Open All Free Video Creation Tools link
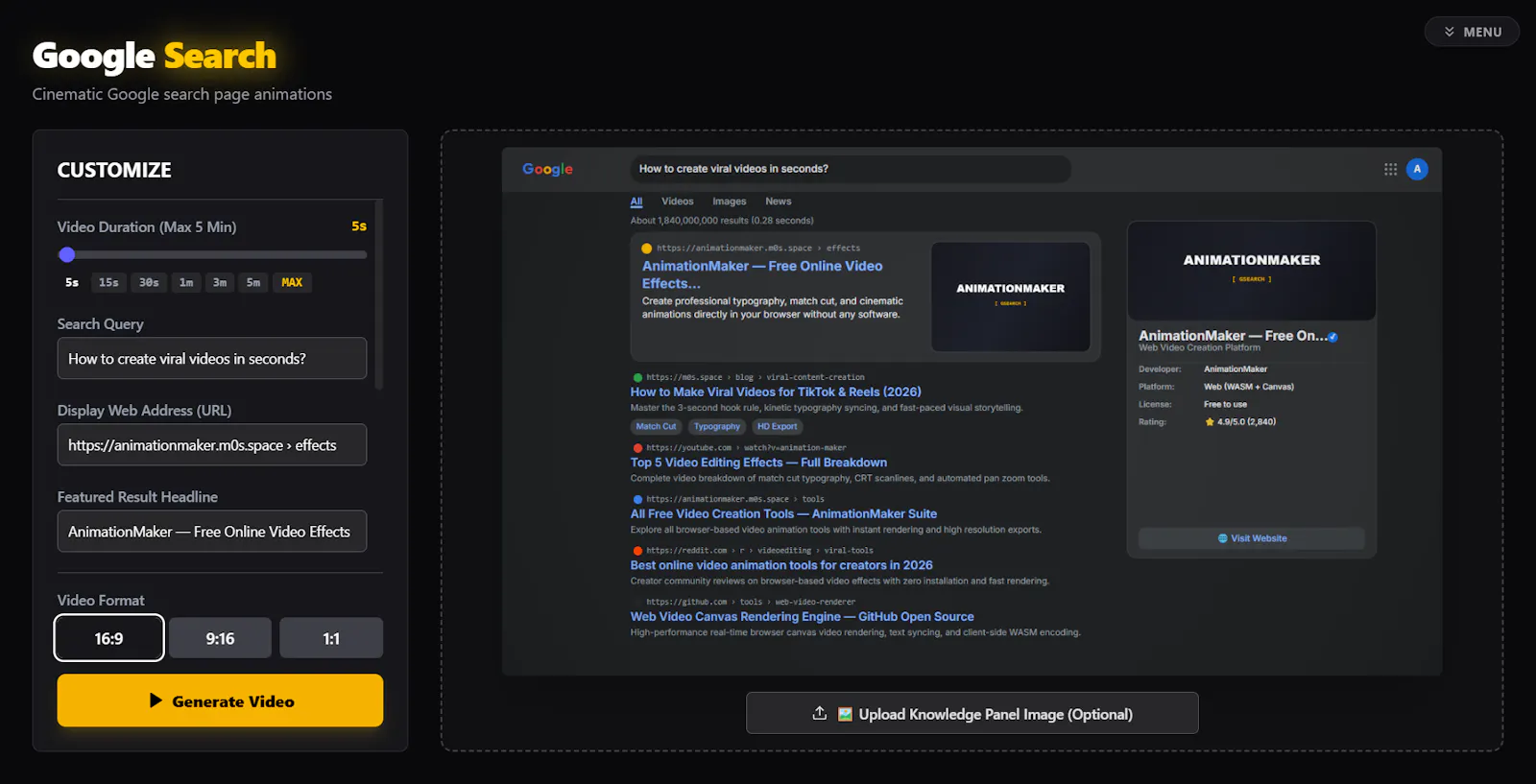This screenshot has width=1536, height=784. (x=783, y=514)
